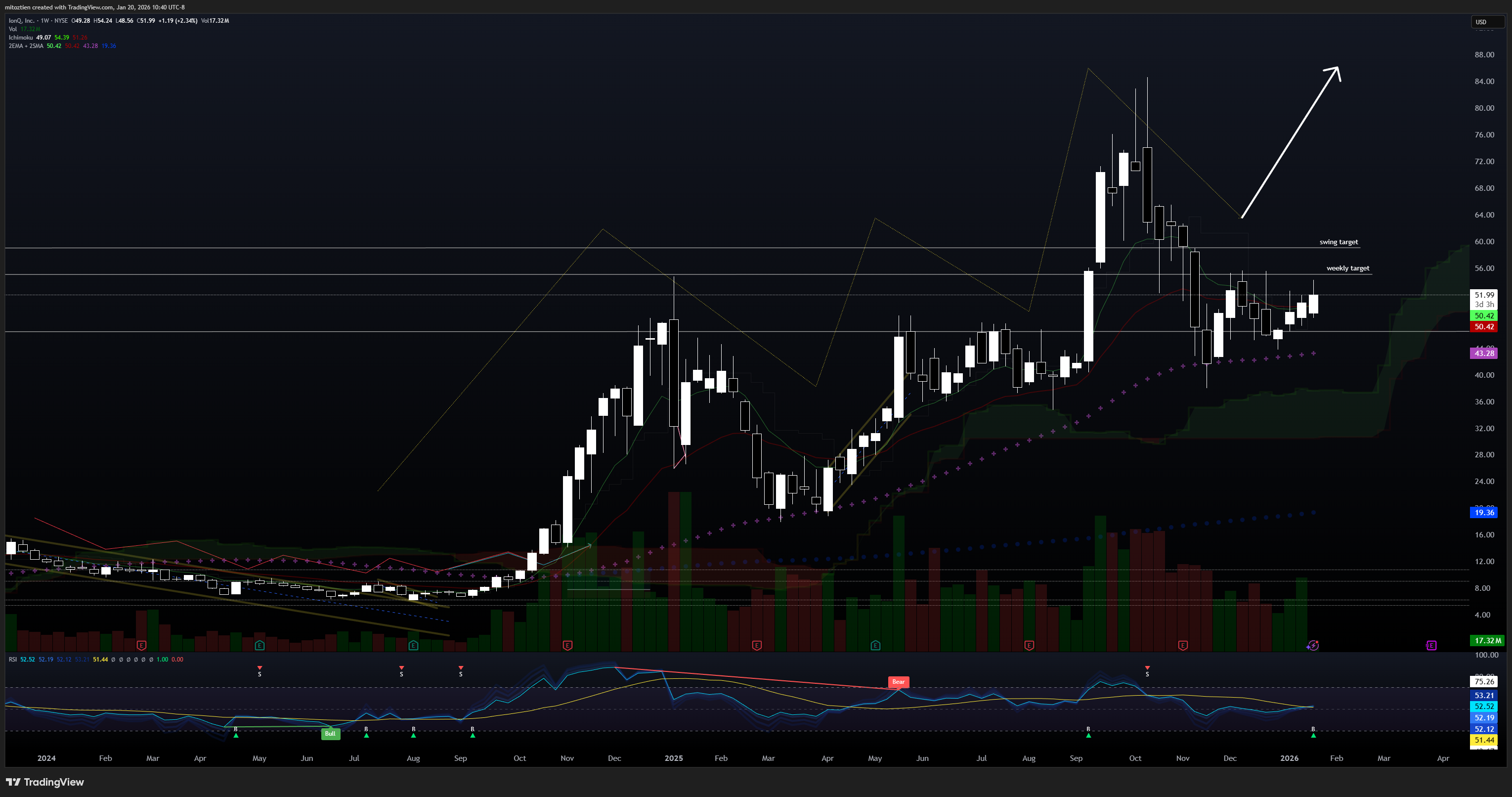
Task: Click the blue 19.36 SMA price label
Action: tap(1484, 513)
